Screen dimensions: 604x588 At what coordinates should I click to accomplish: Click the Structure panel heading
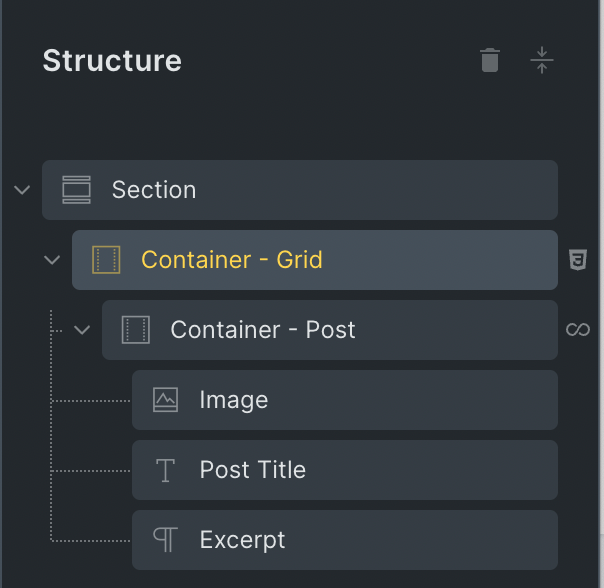pyautogui.click(x=112, y=61)
